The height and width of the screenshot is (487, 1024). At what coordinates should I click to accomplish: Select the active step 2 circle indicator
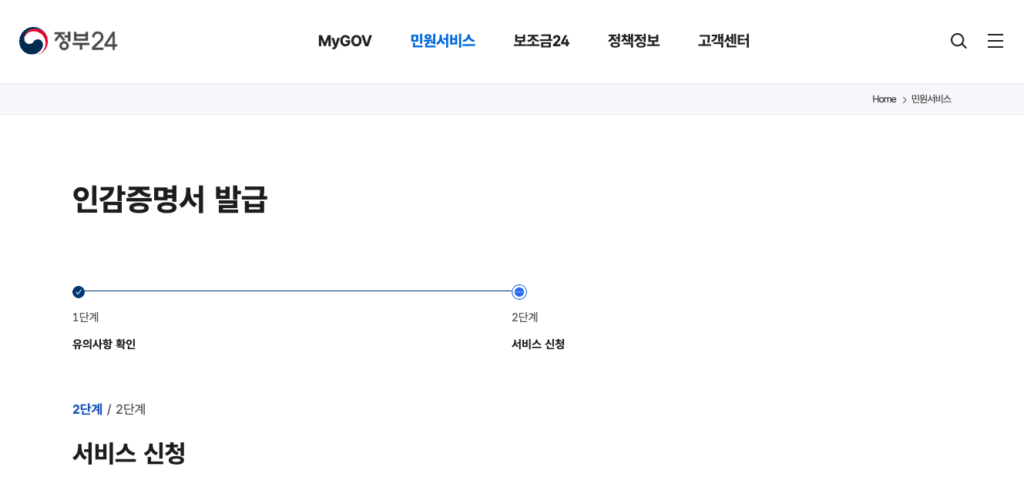(519, 292)
